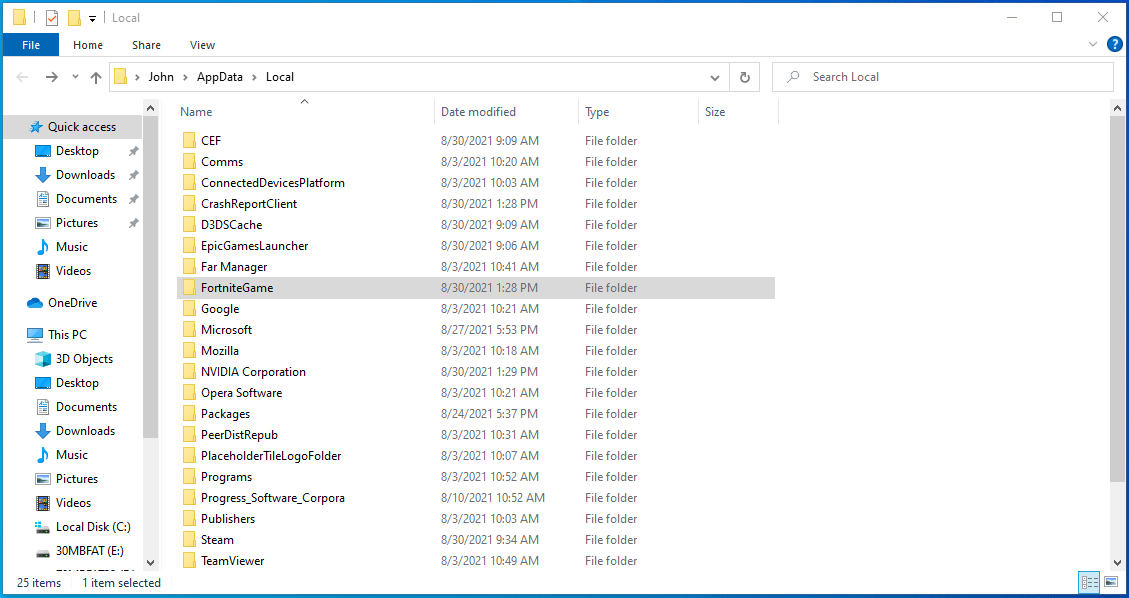Viewport: 1129px width, 598px height.
Task: Open 30MBFAT (E:) drive in navigation pane
Action: tap(89, 551)
